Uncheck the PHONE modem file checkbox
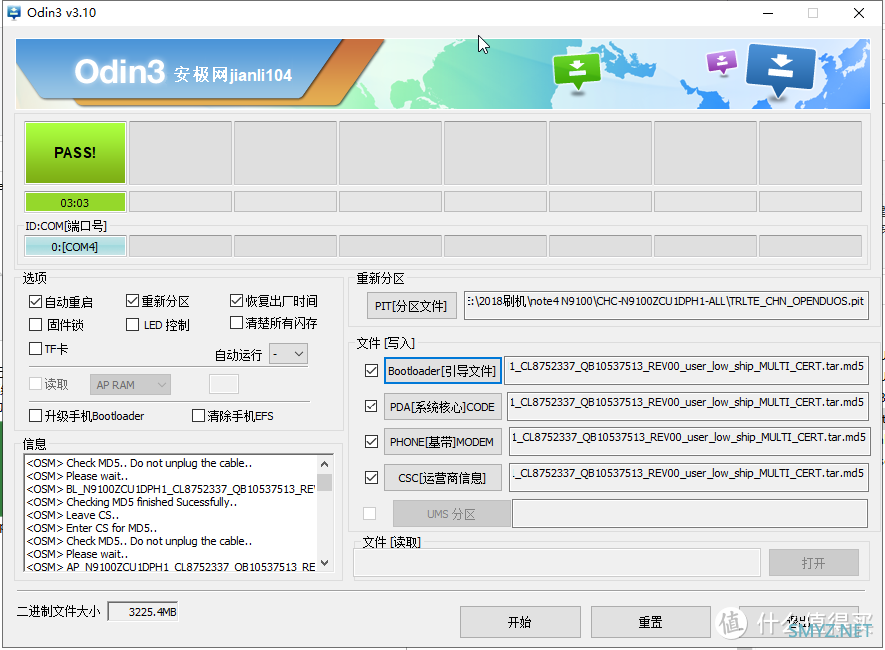Viewport: 885px width, 650px height. 371,441
